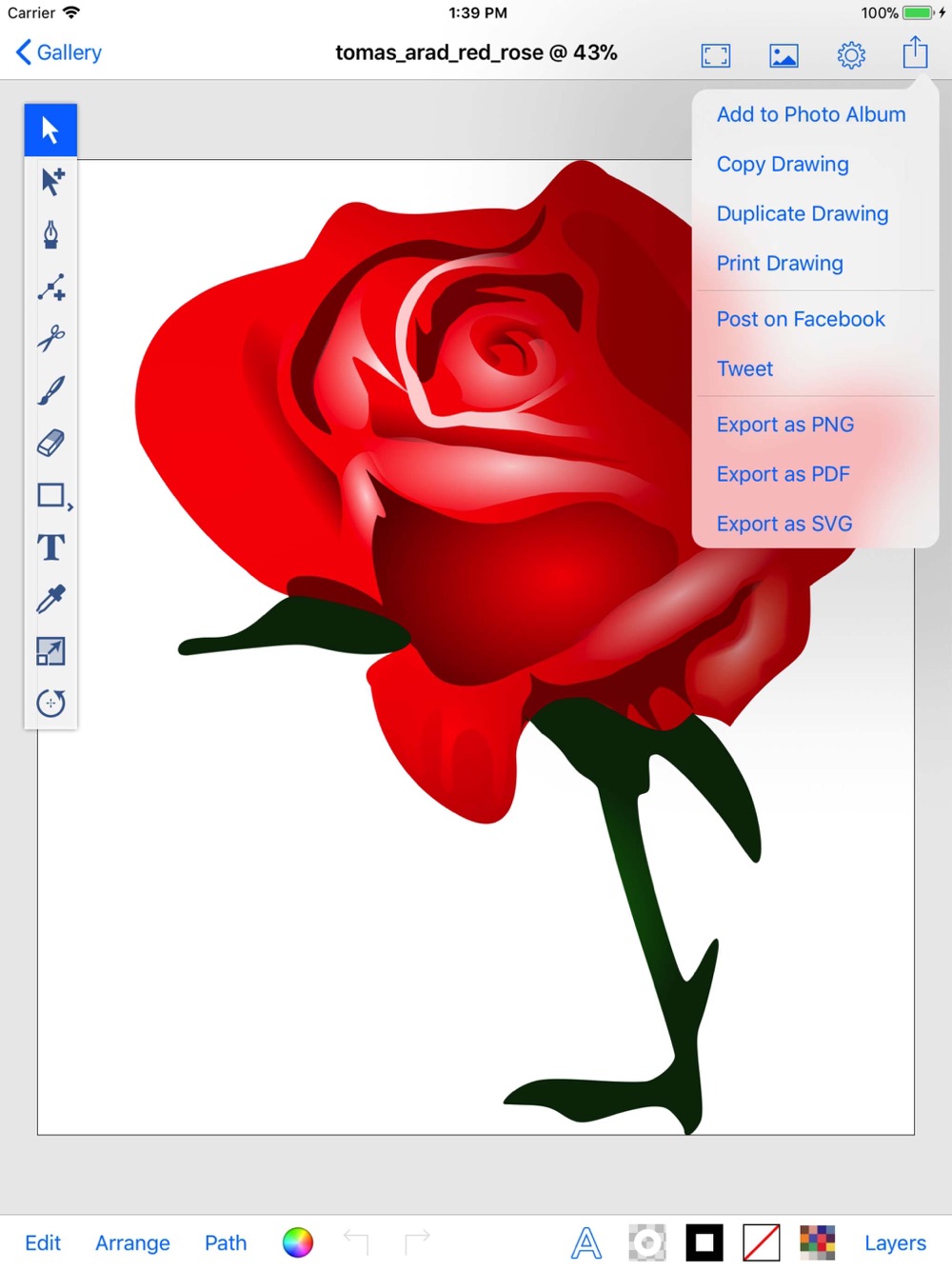Pick the Scissors tool
The image size is (952, 1270).
(x=50, y=338)
